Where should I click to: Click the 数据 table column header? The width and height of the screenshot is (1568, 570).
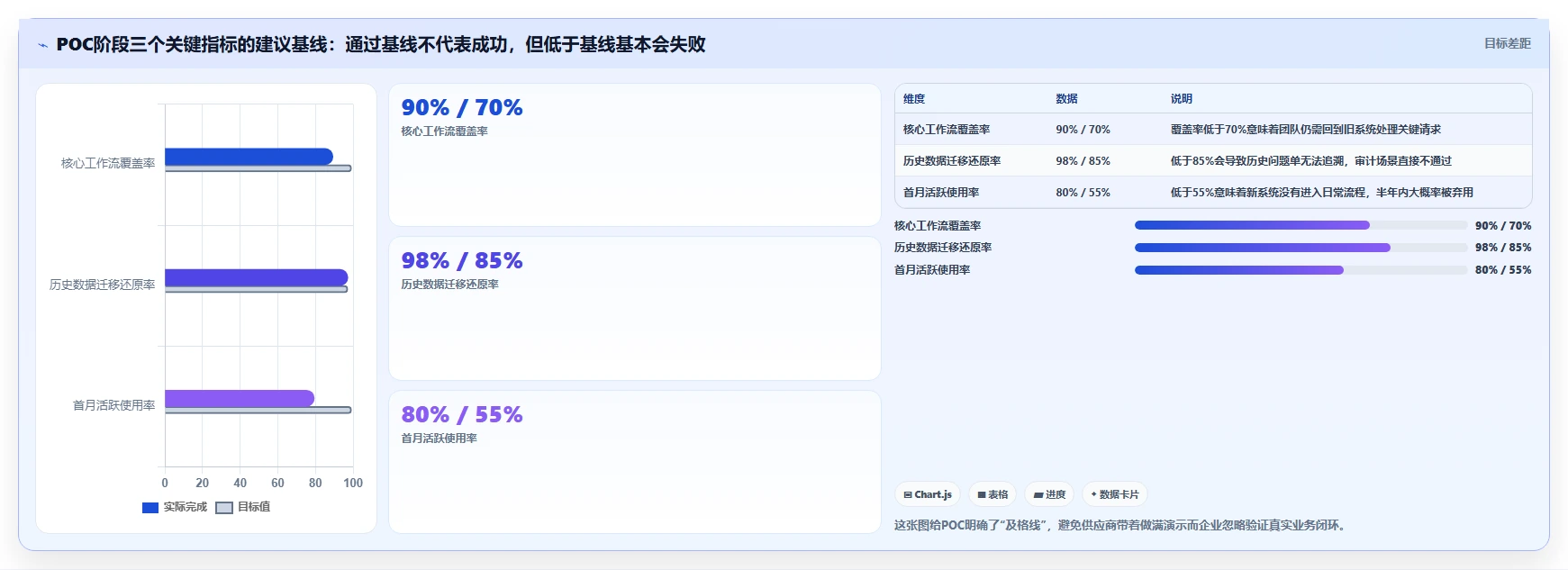click(1067, 99)
